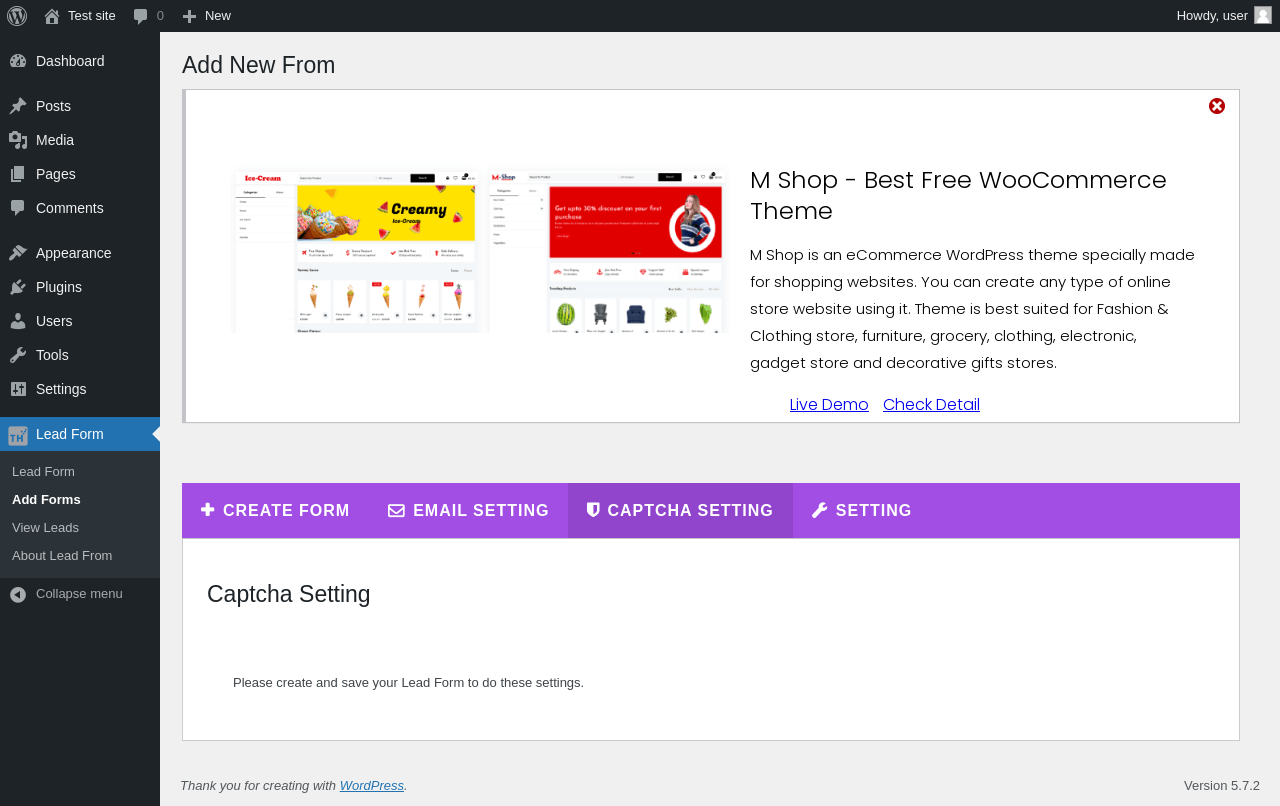Click the 'Please create and save' message
Viewport: 1280px width, 806px height.
tap(408, 683)
